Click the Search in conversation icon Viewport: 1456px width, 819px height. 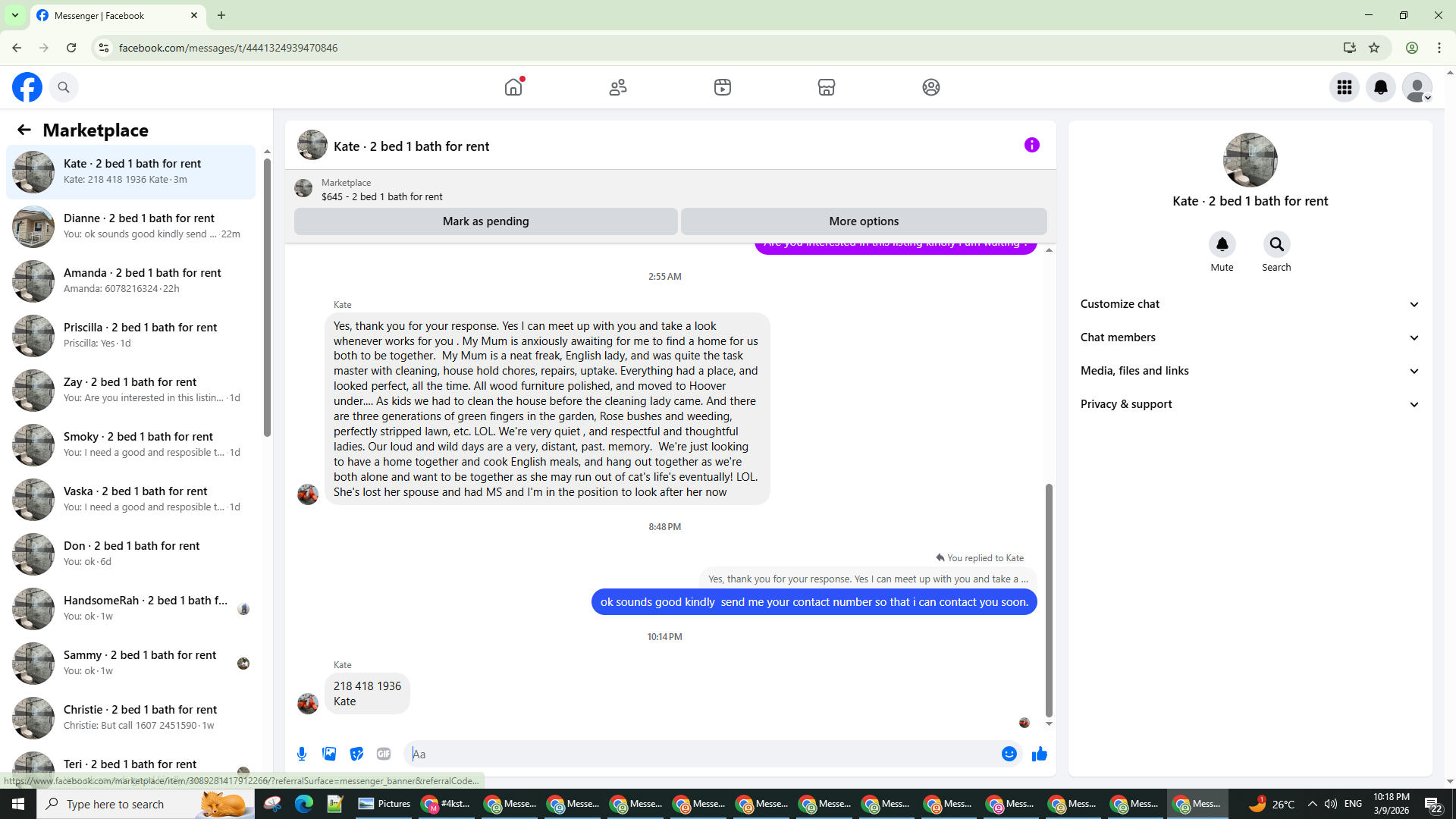coord(1276,244)
